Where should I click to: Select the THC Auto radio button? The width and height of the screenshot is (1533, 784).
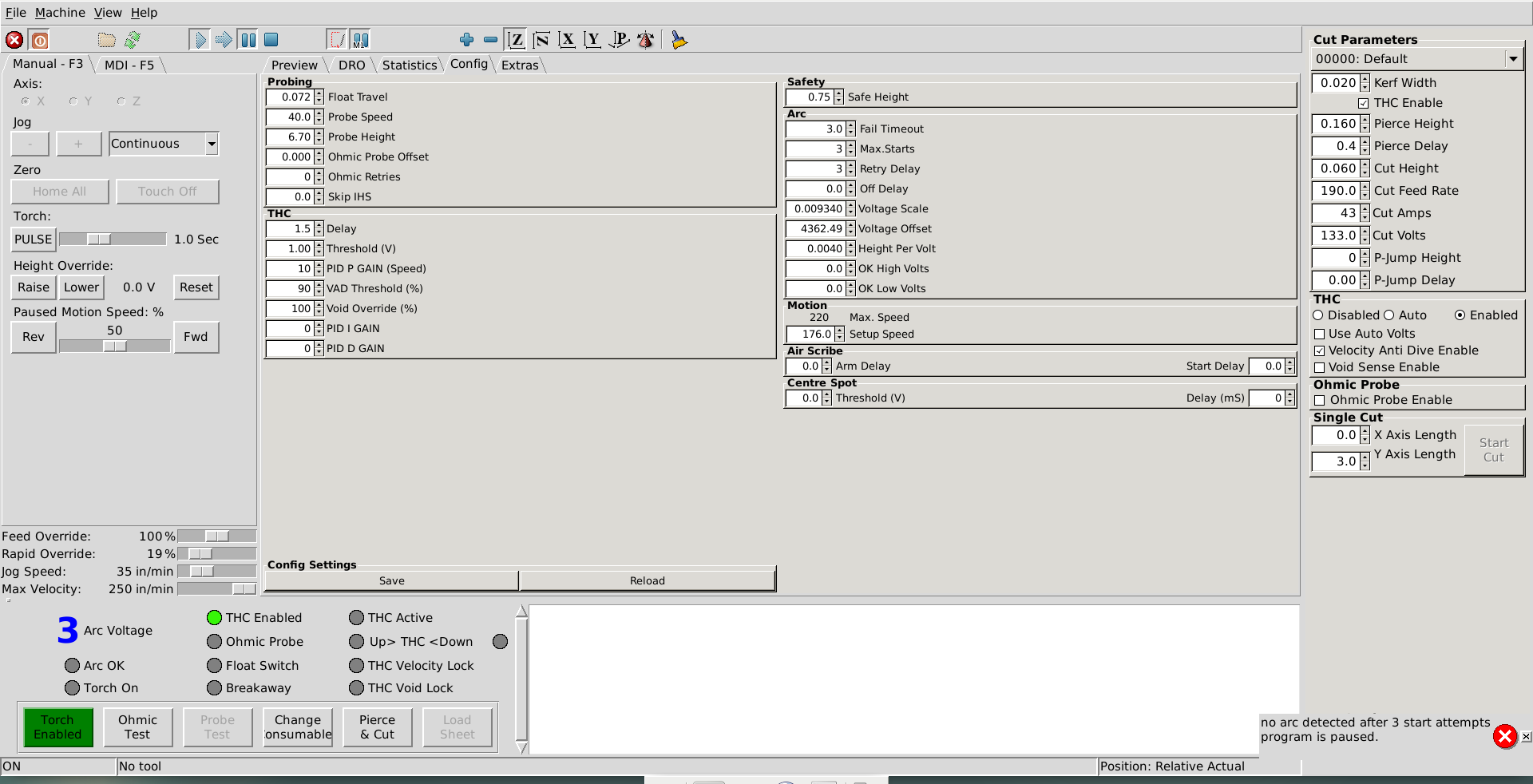click(x=1388, y=315)
